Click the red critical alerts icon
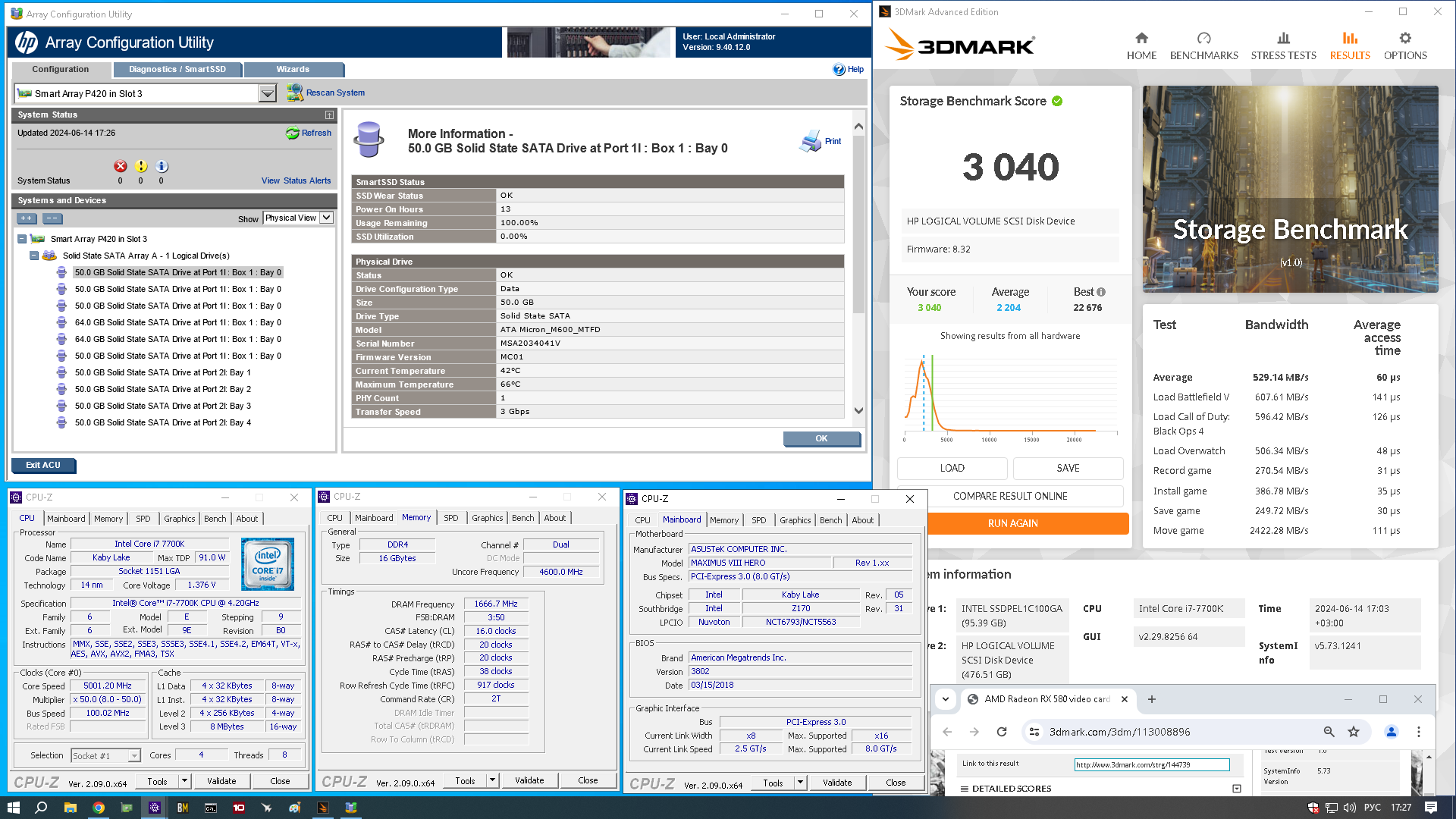Screen dimensions: 1456x819 (120, 166)
